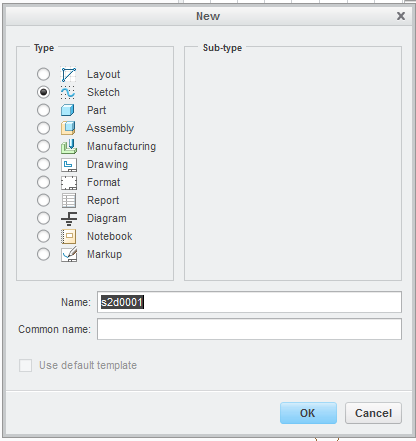
Task: Click the Part label text
Action: tap(97, 110)
